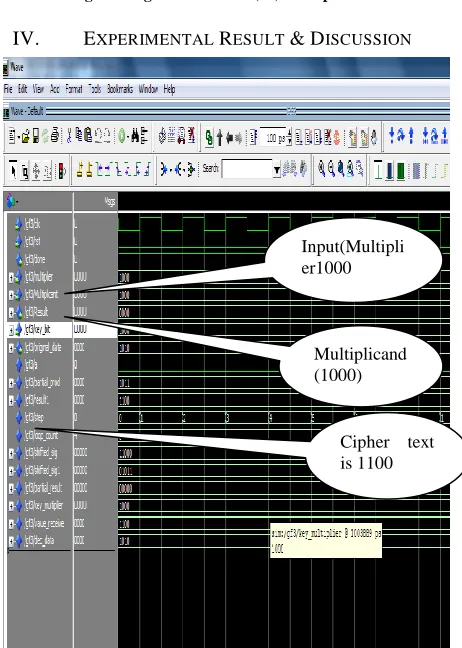Click the Zoom out magnifier icon
Screen dimensions: 462x648
tap(331, 169)
